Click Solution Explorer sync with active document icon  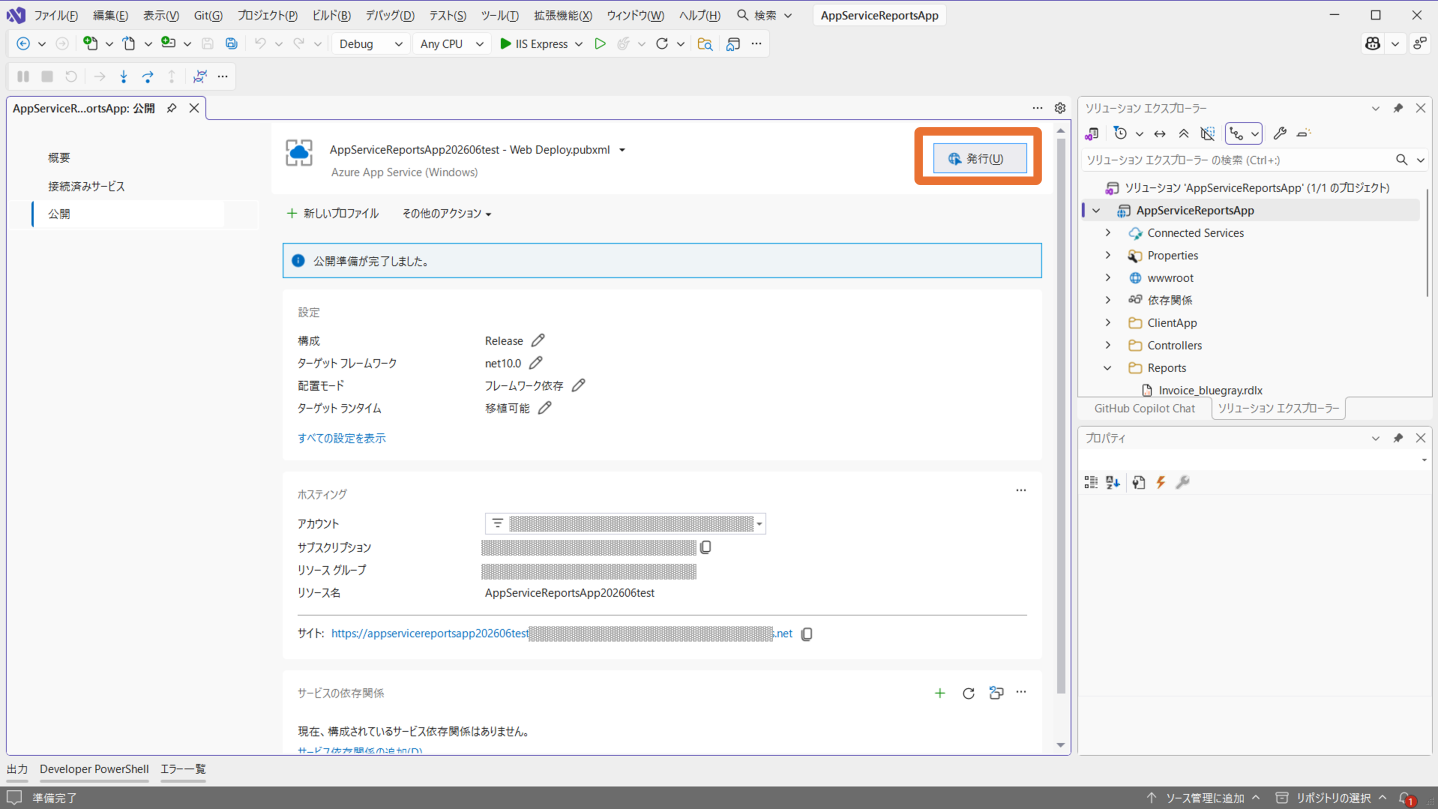[1160, 133]
